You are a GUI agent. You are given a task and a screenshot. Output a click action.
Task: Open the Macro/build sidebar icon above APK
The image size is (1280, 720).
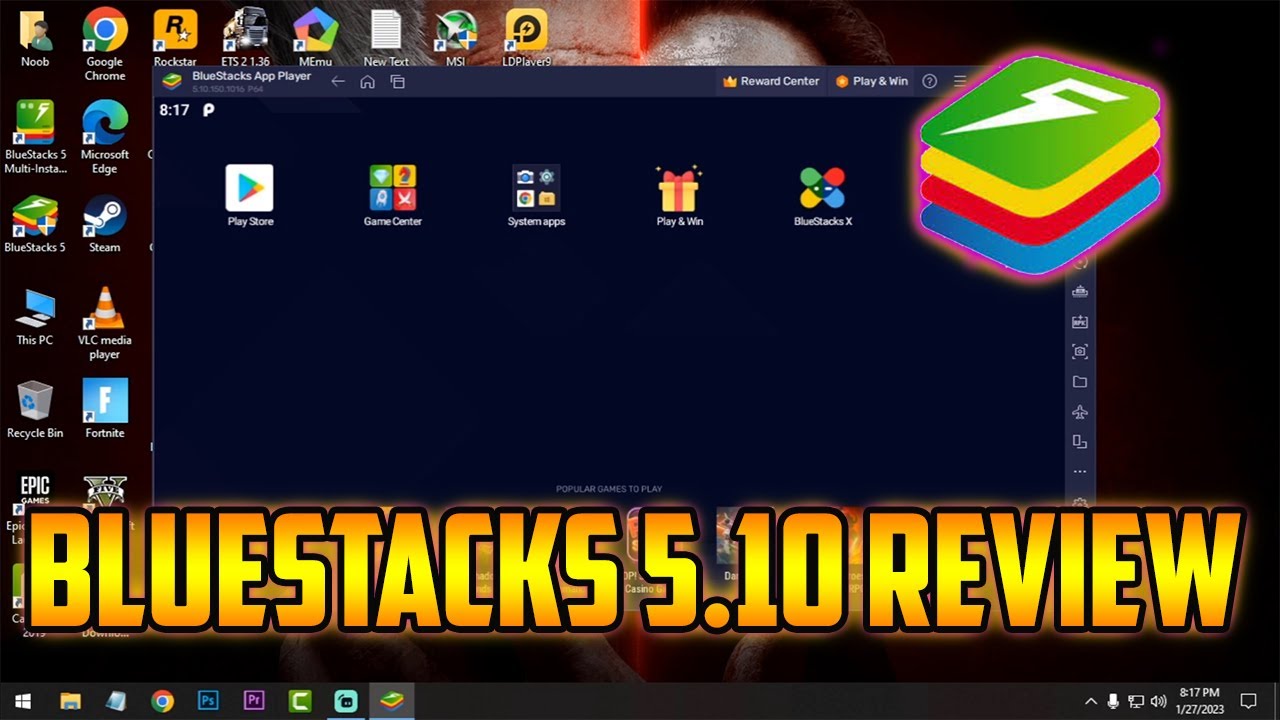1080,292
